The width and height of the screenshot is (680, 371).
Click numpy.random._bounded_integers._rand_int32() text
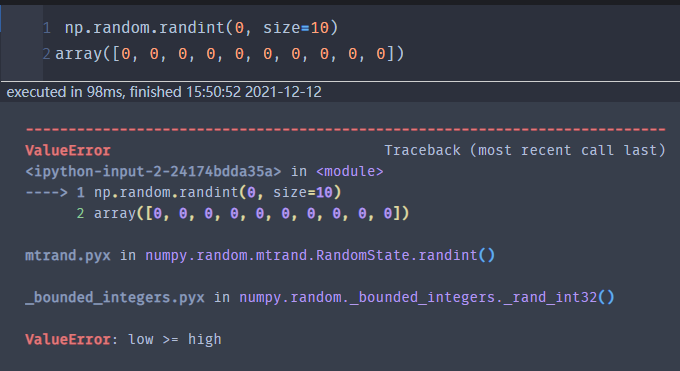(x=427, y=297)
